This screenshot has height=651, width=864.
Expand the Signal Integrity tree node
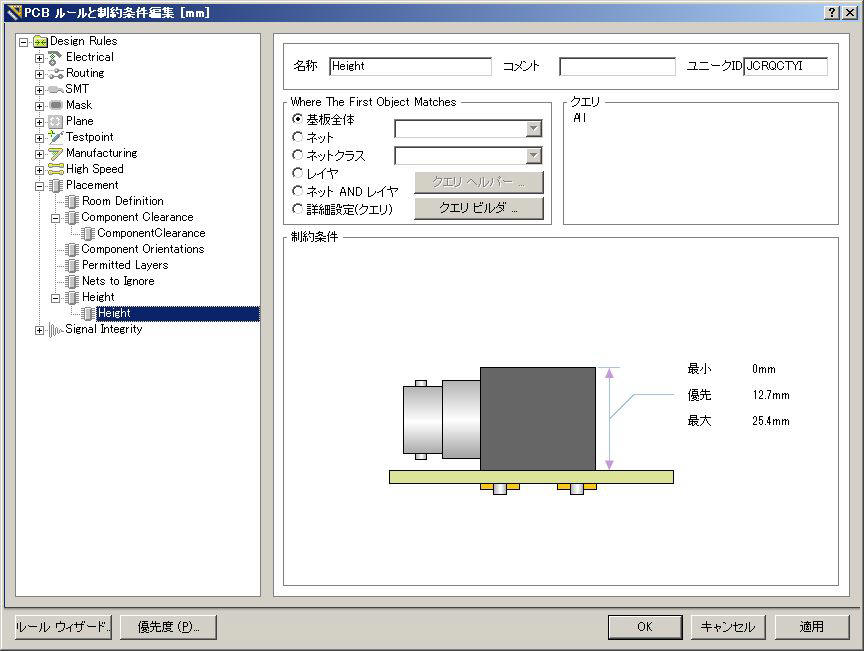coord(40,330)
